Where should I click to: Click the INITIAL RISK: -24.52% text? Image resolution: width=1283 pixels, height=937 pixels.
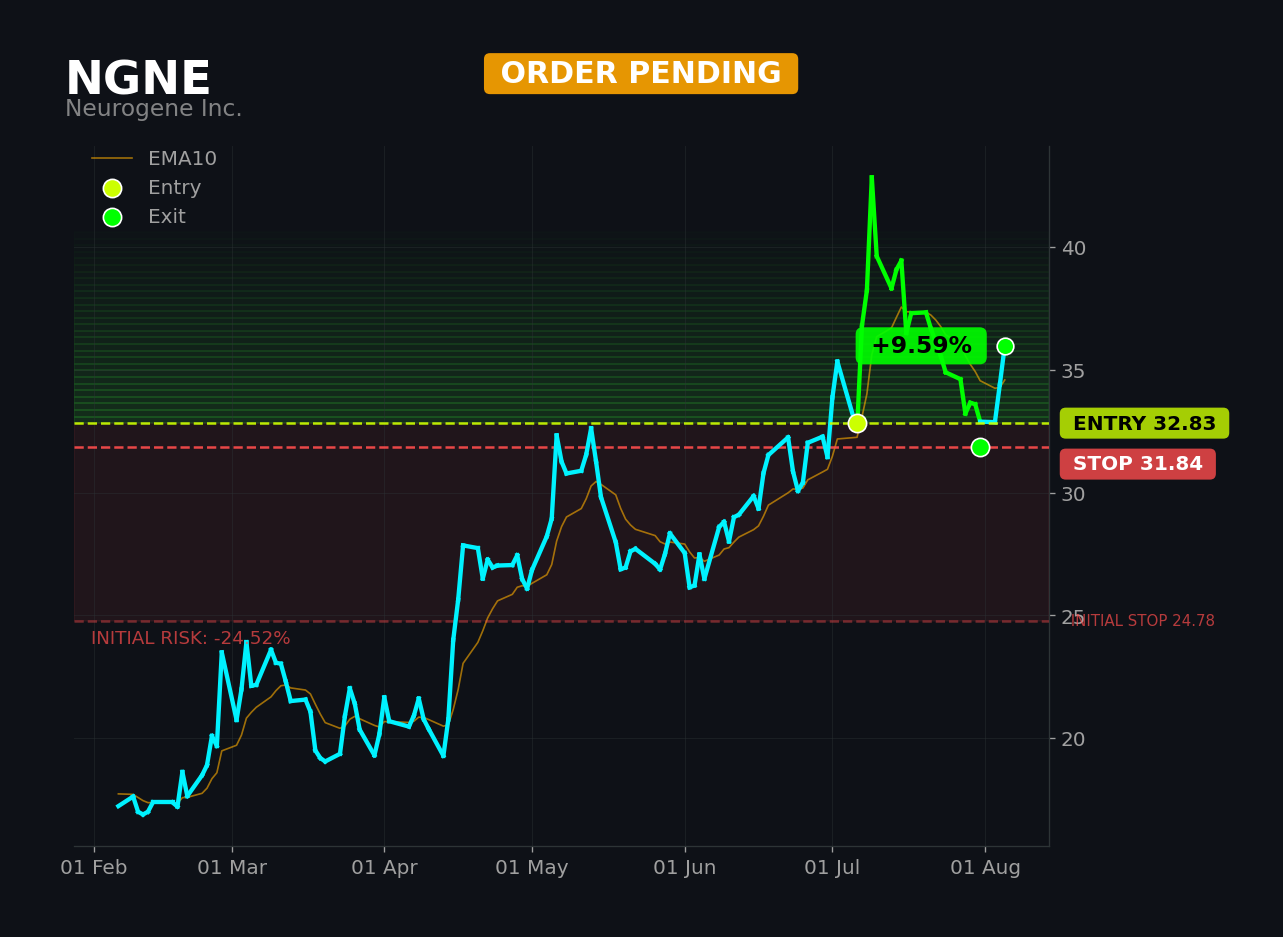pos(191,638)
